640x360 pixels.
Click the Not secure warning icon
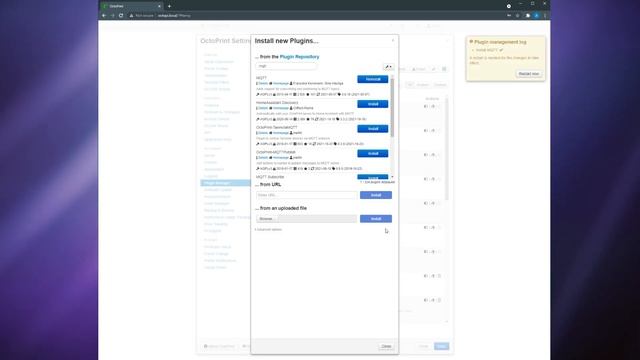[131, 16]
